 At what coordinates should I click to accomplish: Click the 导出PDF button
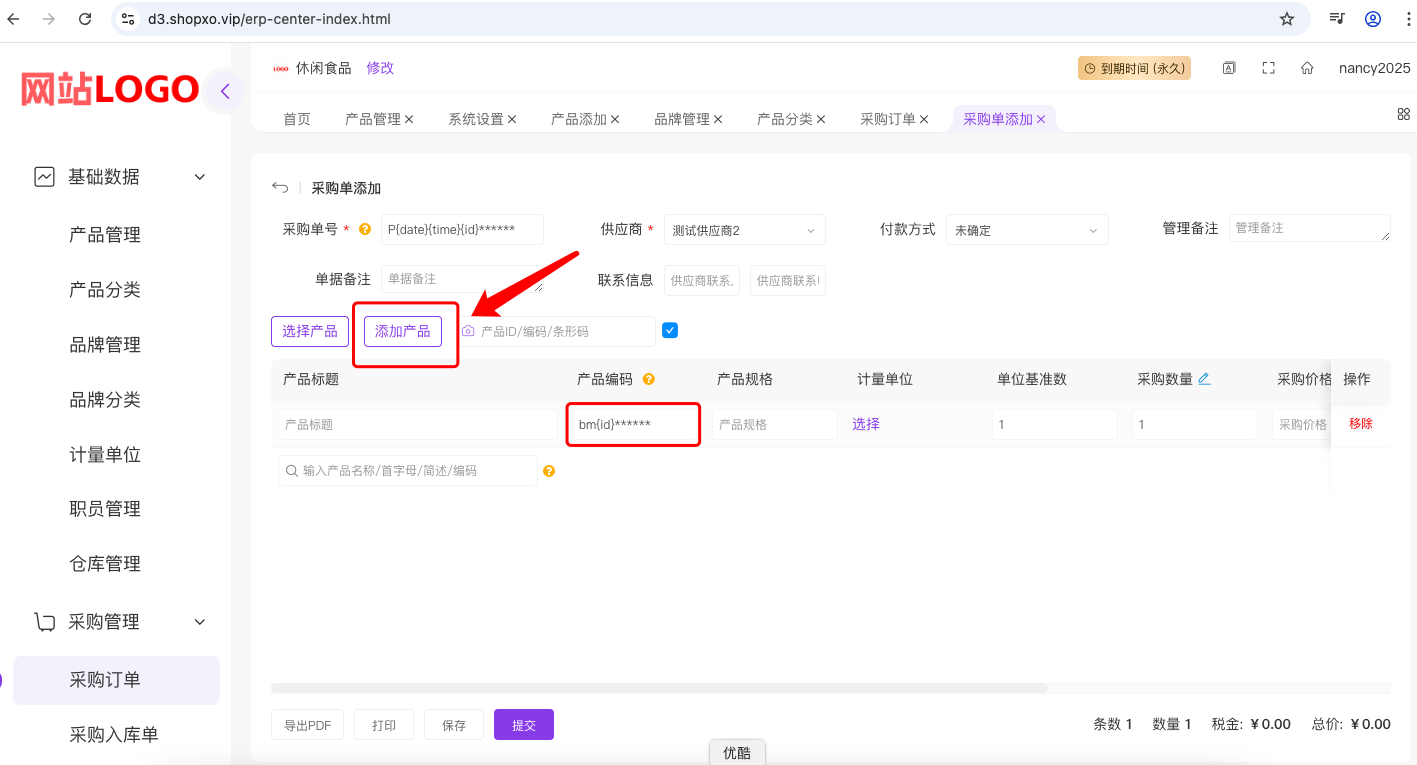tap(308, 725)
